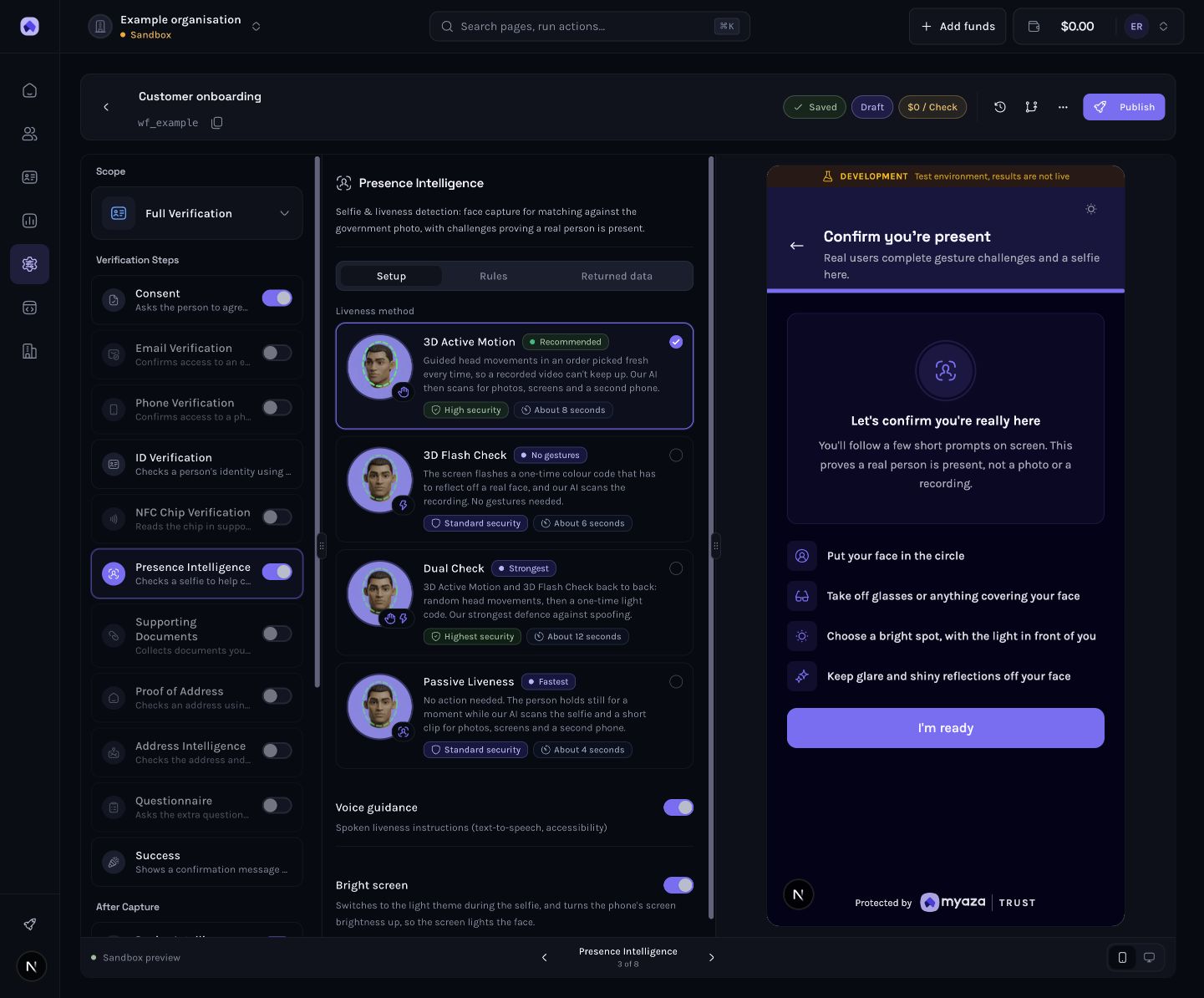Image resolution: width=1204 pixels, height=998 pixels.
Task: Open the code window icon in sidebar
Action: click(30, 308)
